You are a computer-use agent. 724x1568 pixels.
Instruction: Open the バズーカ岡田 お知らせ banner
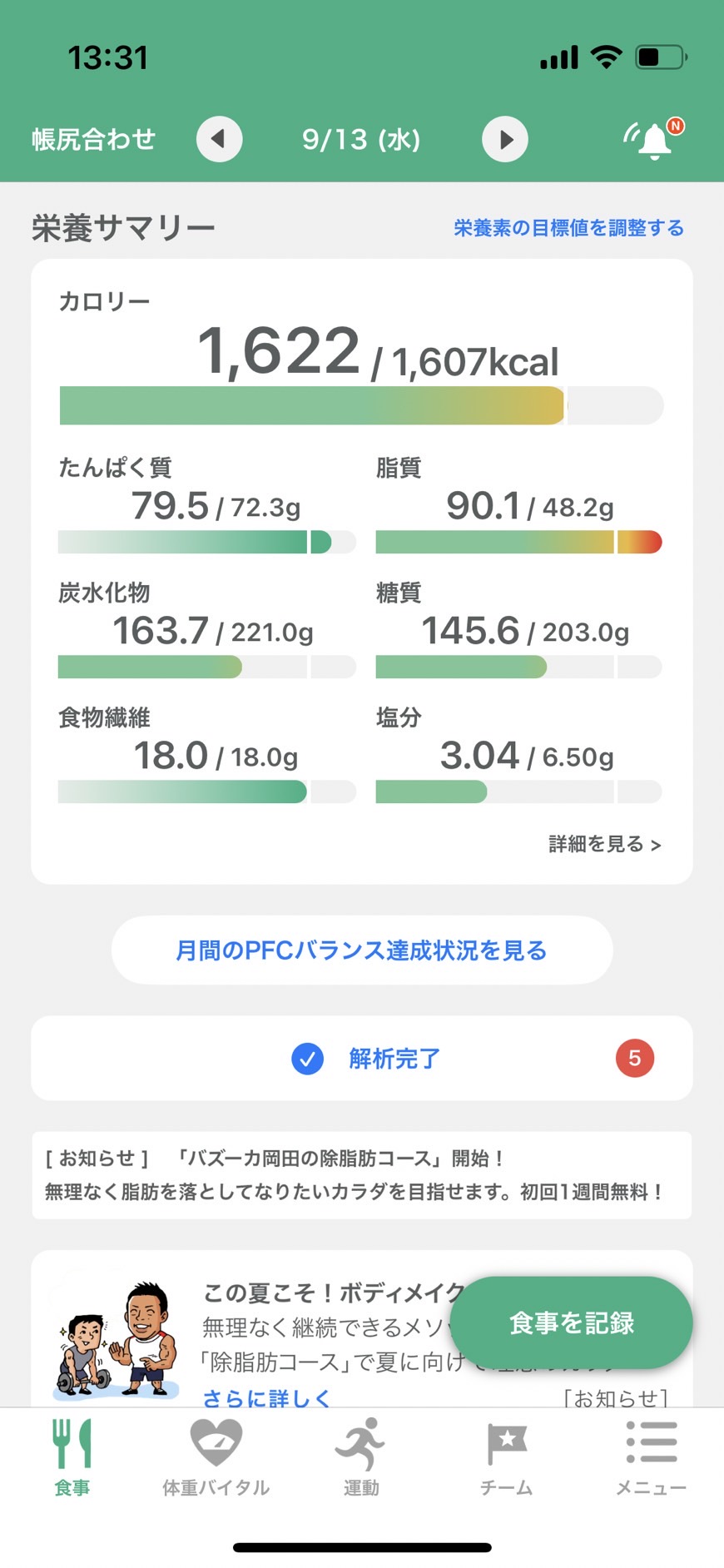[x=362, y=1175]
